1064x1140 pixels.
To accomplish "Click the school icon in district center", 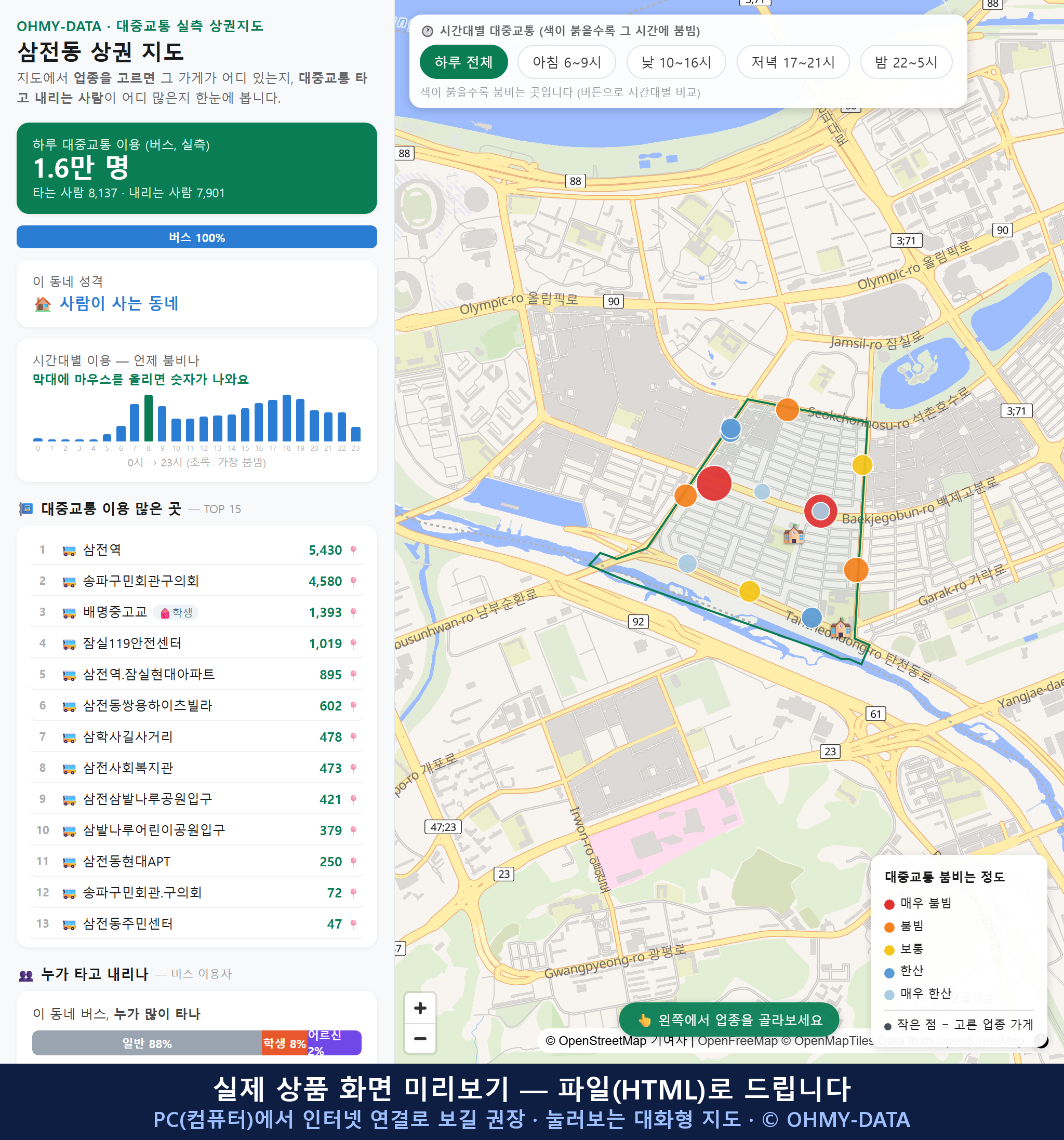I will click(x=794, y=533).
